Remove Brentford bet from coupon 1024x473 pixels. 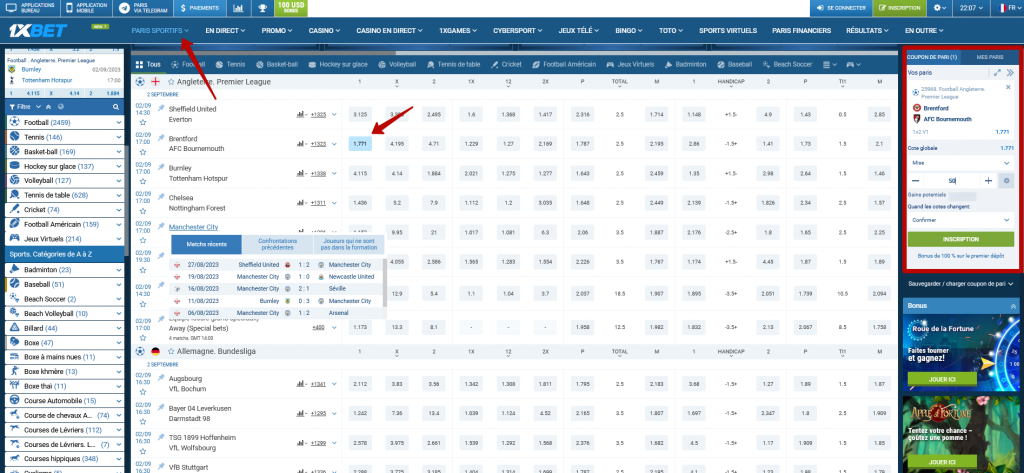click(1008, 87)
